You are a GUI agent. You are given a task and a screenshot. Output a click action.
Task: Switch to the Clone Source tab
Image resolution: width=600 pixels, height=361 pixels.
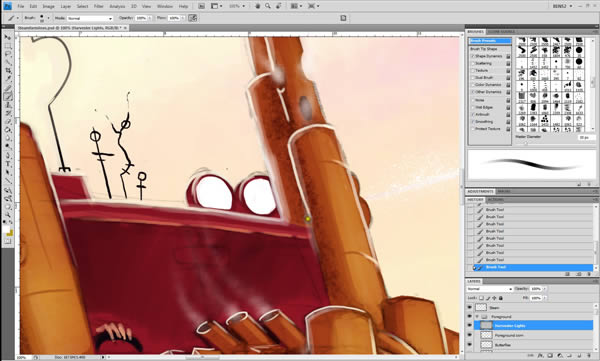click(501, 32)
